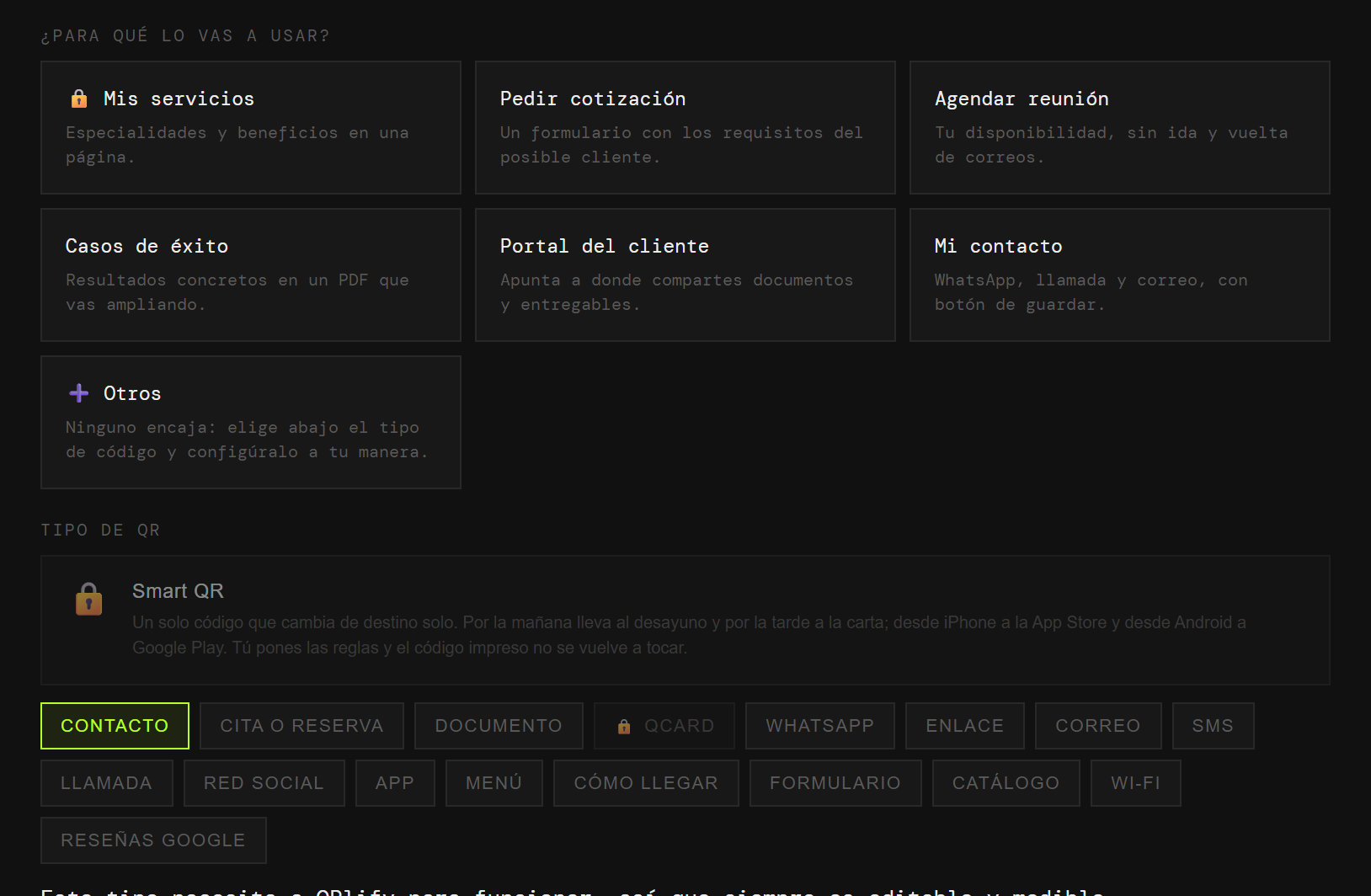Select the CONTACTO QR type
Viewport: 1371px width, 896px height.
pos(115,726)
